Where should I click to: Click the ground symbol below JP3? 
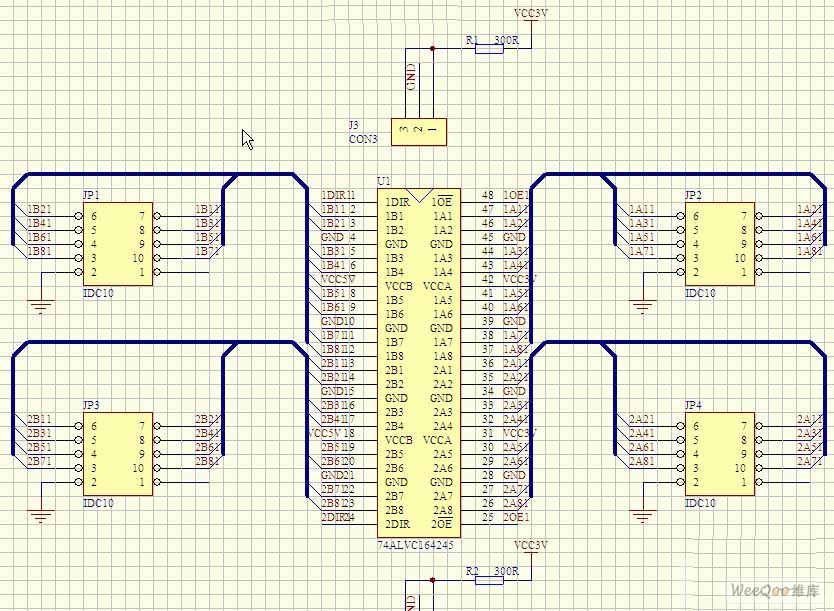[40, 516]
